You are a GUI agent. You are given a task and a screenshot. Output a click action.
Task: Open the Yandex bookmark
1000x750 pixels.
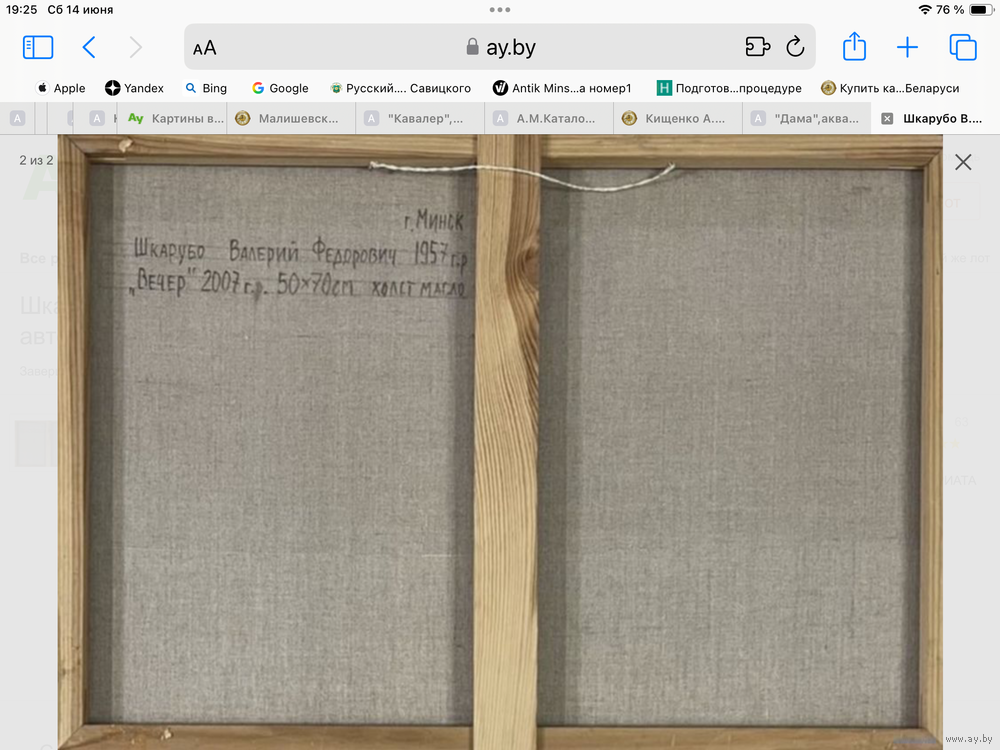pyautogui.click(x=135, y=88)
